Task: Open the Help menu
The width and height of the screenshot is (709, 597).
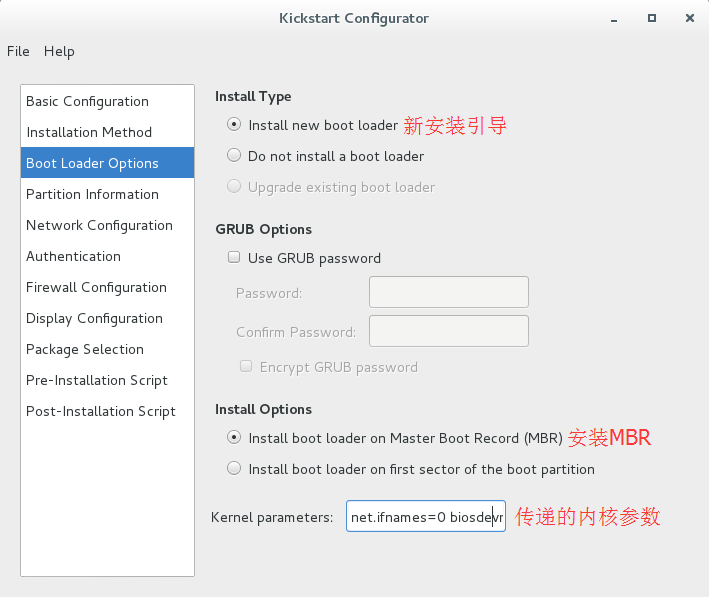Action: point(59,51)
